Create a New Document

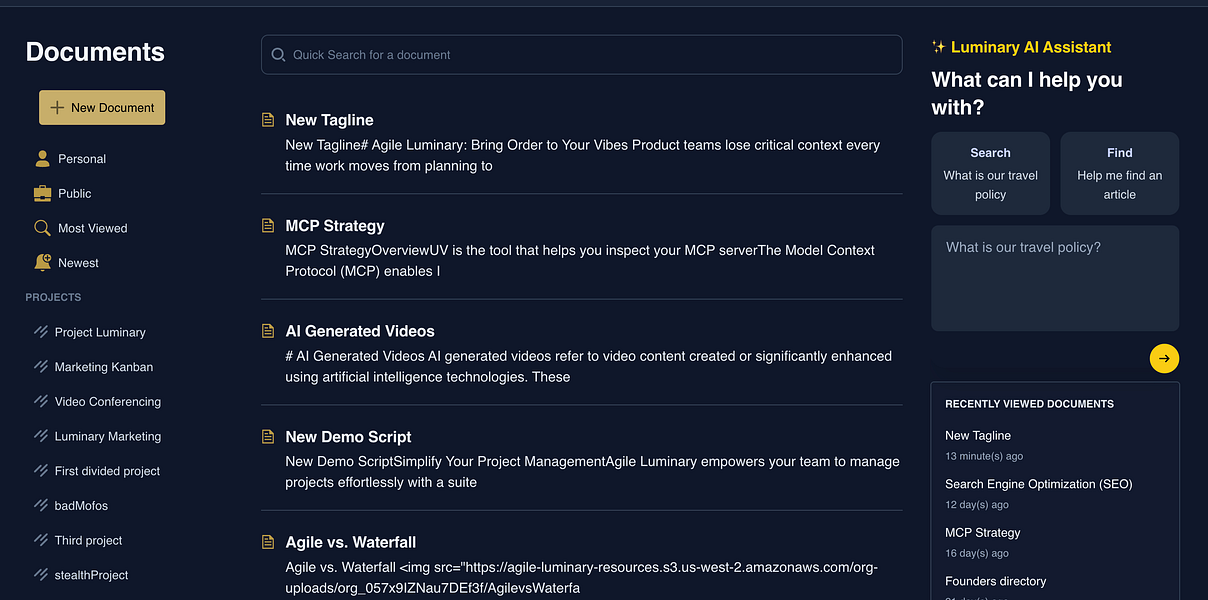pos(102,108)
